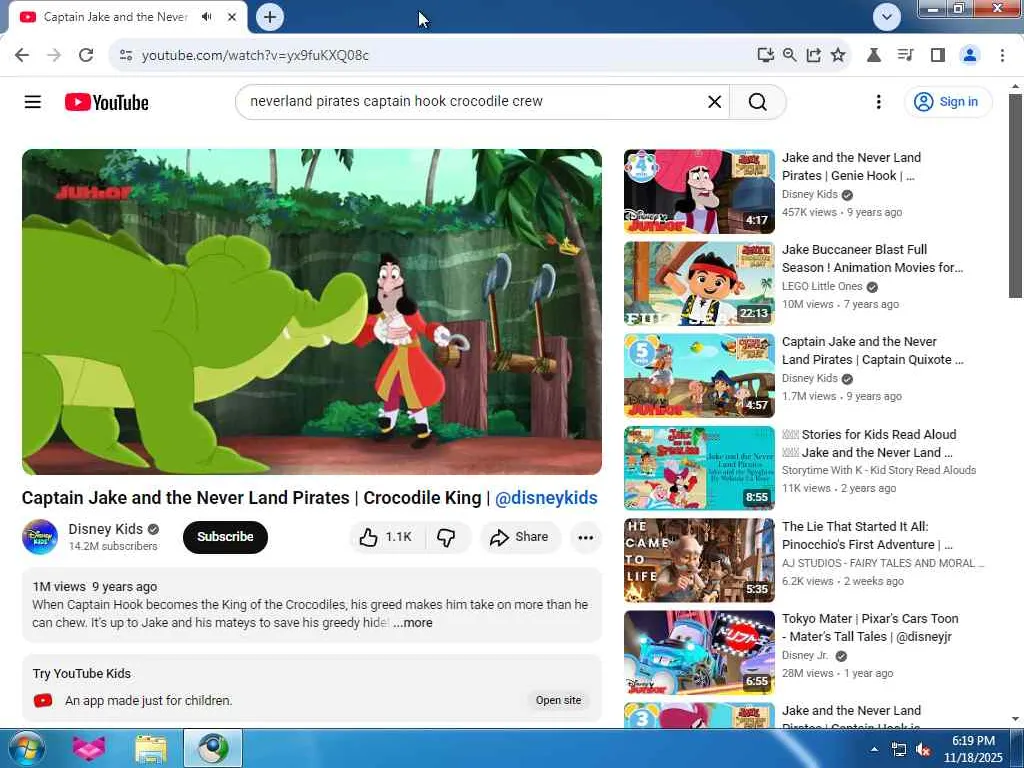Subscribe to Disney Kids channel
Image resolution: width=1024 pixels, height=768 pixels.
click(x=225, y=537)
